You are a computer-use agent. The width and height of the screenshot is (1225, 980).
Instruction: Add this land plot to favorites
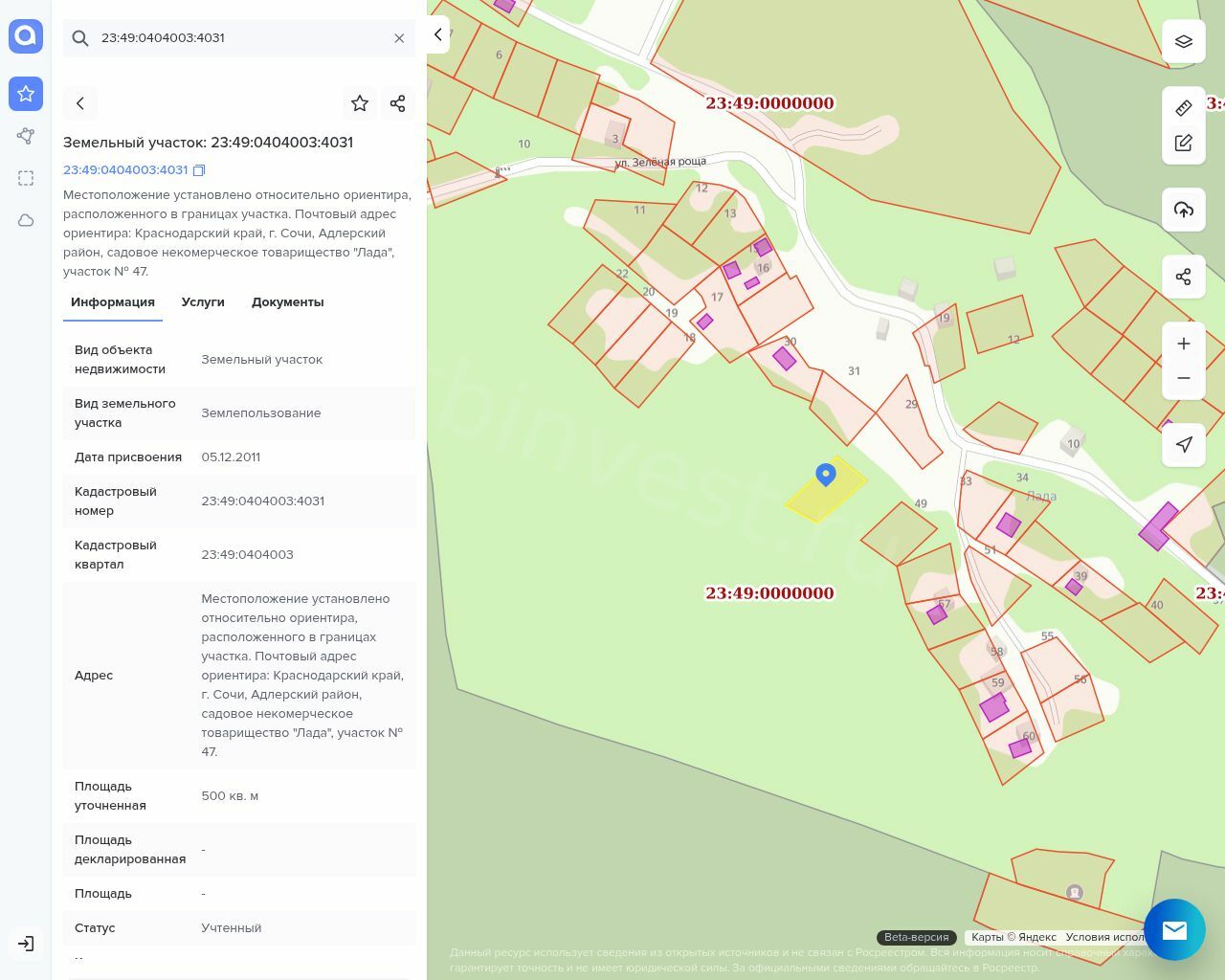(x=360, y=103)
